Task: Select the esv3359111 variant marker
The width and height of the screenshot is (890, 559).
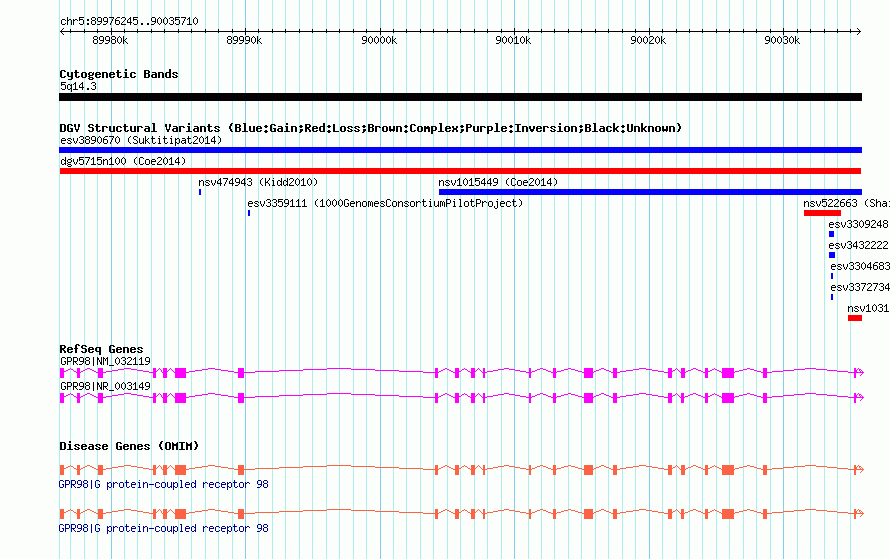Action: pos(249,213)
